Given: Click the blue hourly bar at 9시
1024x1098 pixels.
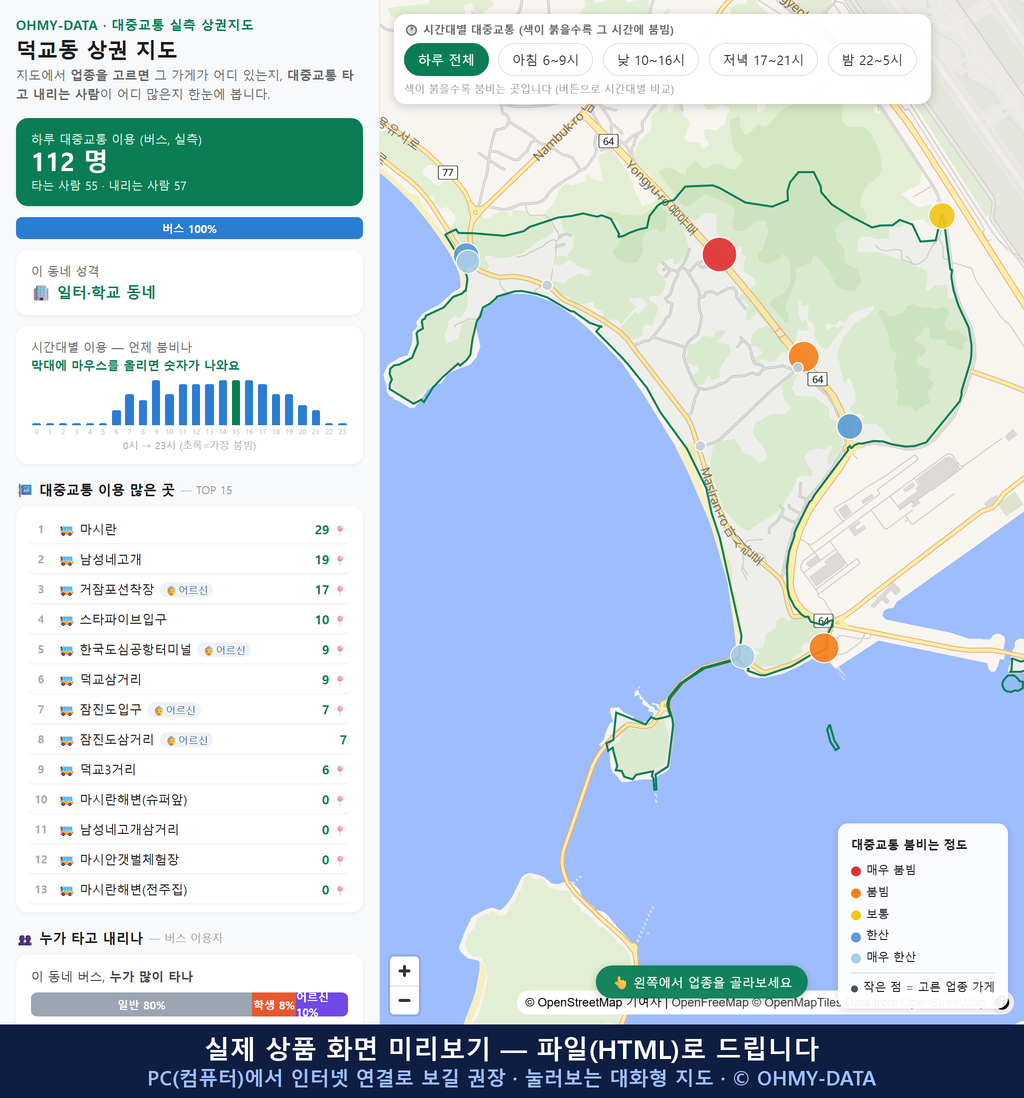Looking at the screenshot, I should click(x=156, y=403).
